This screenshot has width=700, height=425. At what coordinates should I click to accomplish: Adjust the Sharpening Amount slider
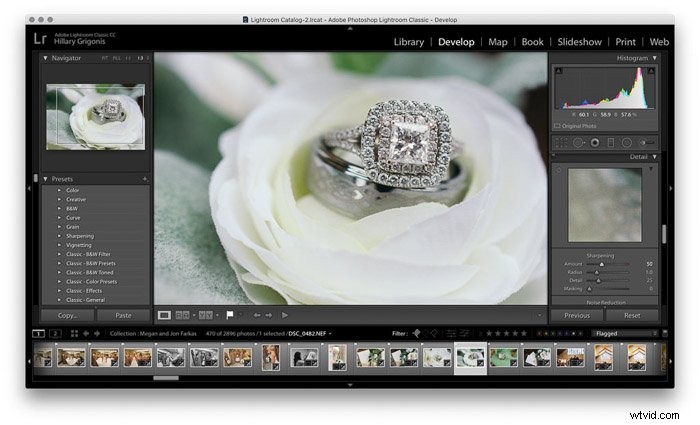click(x=602, y=264)
